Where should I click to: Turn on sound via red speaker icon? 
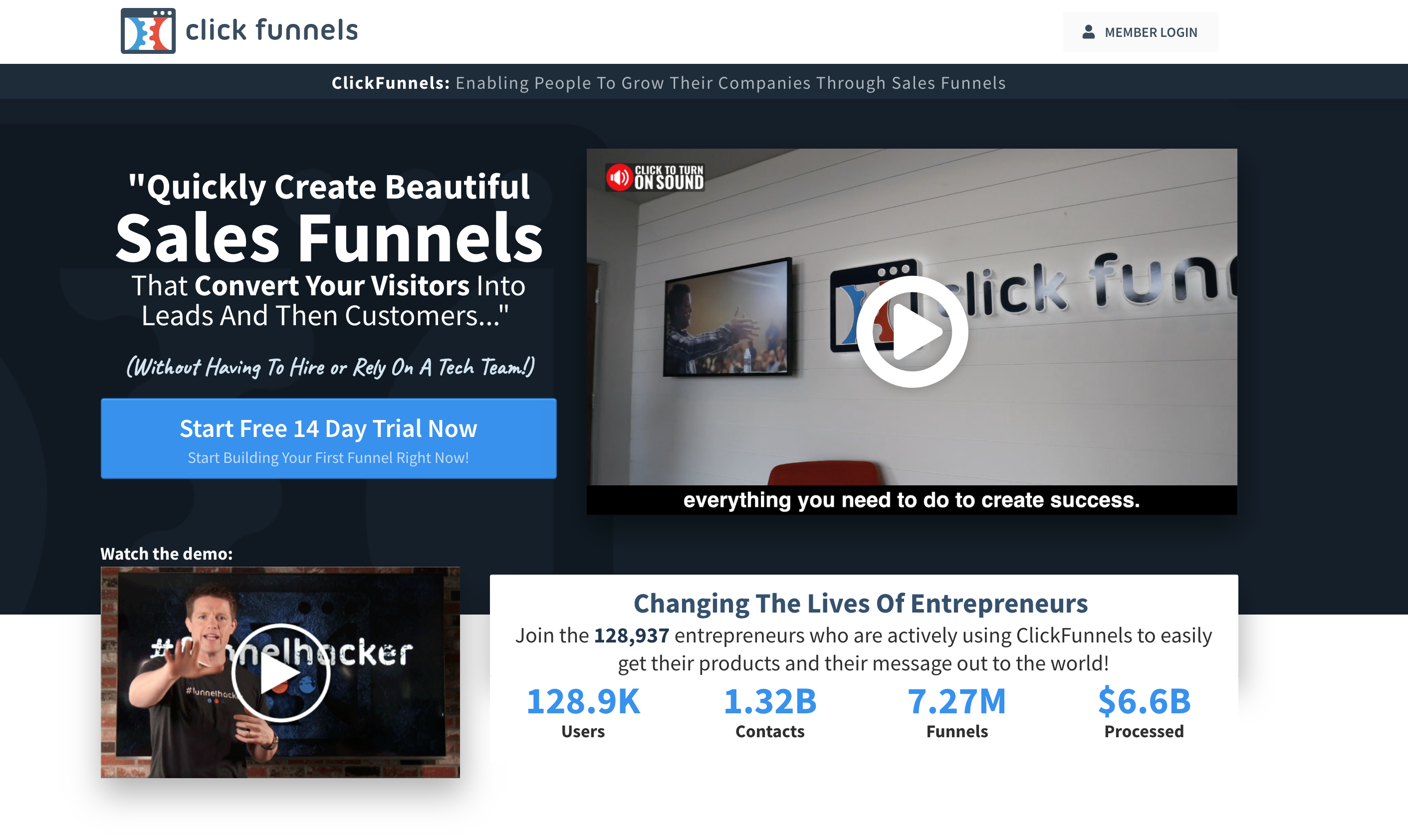(x=619, y=178)
